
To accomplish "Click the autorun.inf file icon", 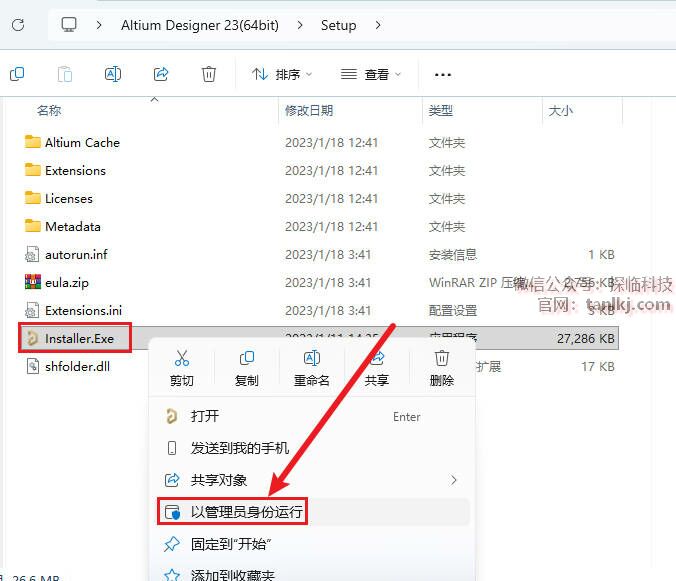I will coord(32,254).
